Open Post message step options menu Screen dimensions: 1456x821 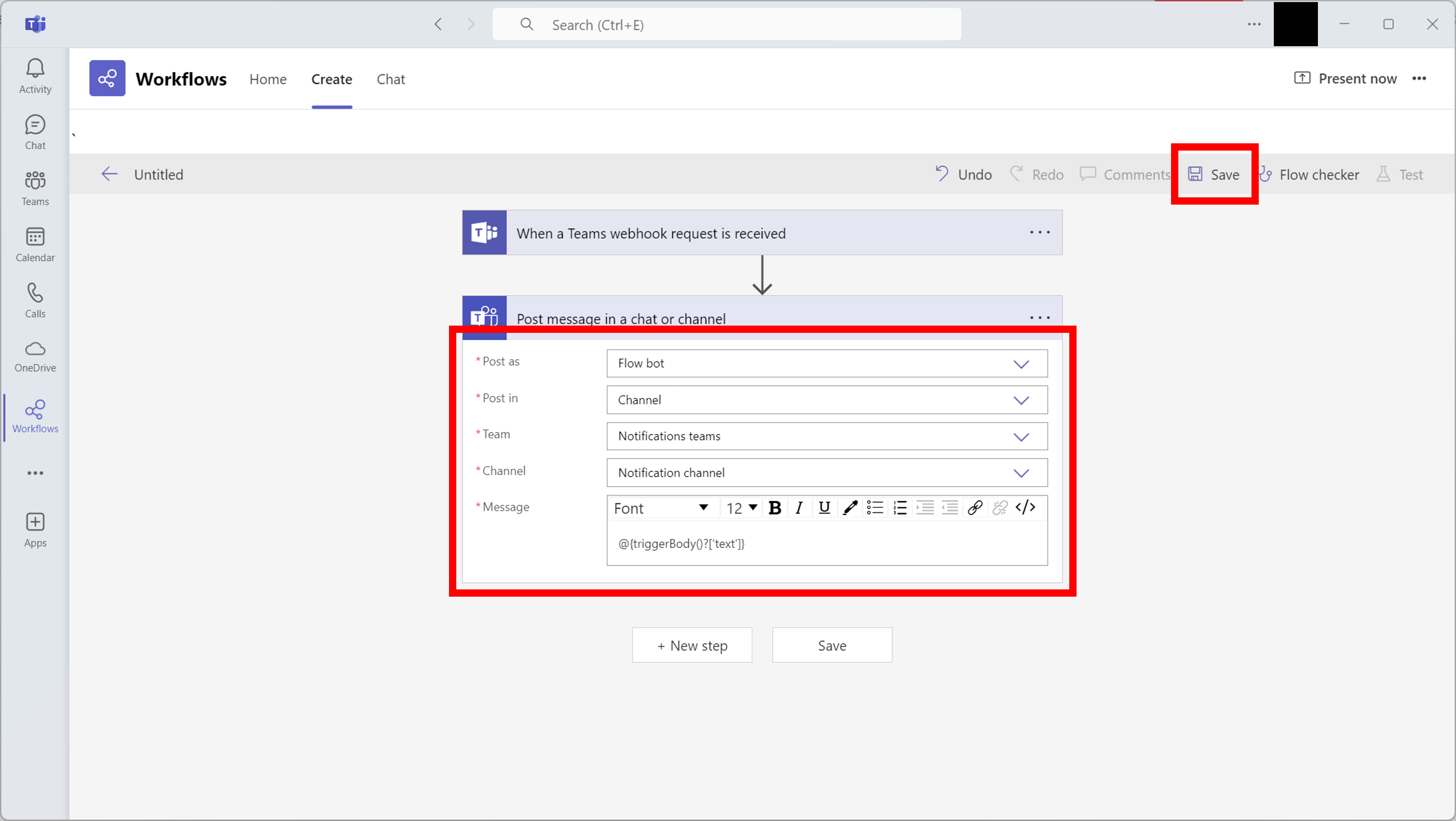click(x=1039, y=318)
